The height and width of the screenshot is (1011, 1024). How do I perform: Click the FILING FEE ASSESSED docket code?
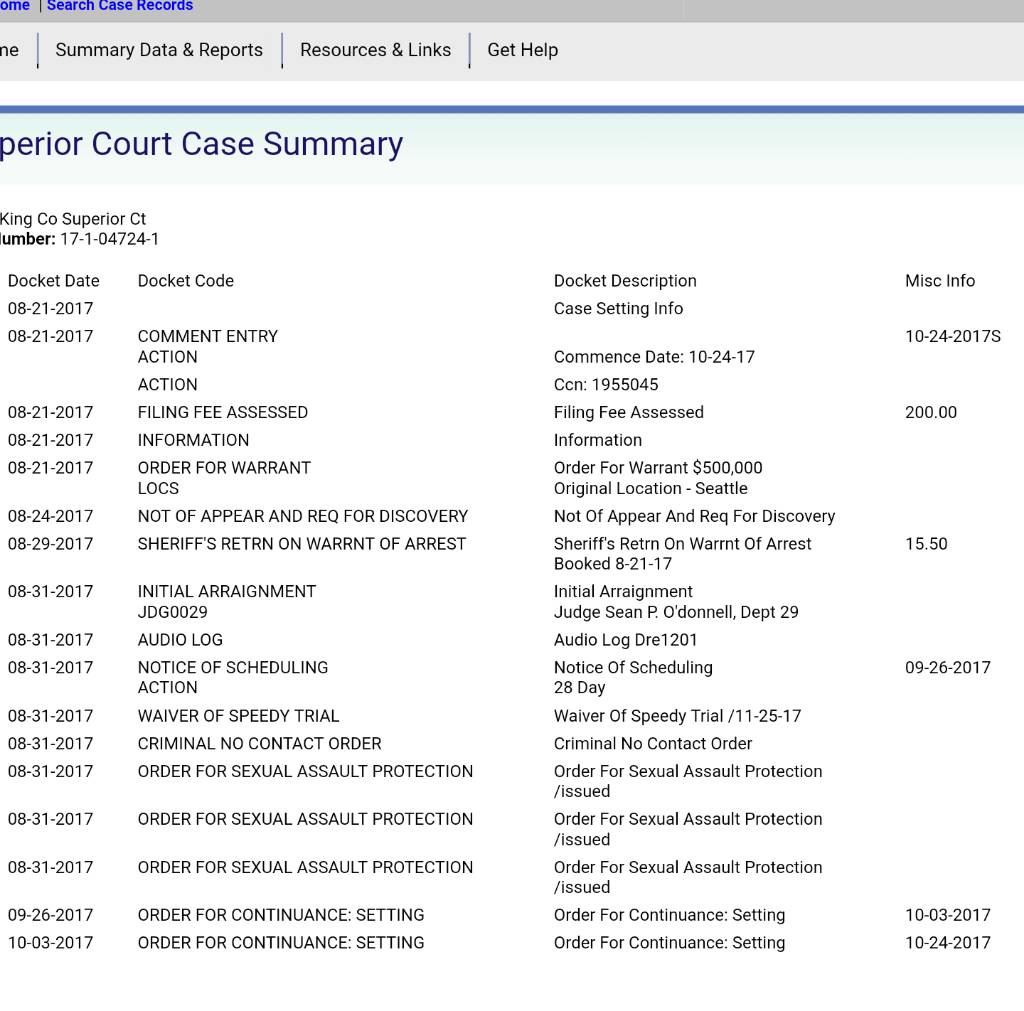222,412
